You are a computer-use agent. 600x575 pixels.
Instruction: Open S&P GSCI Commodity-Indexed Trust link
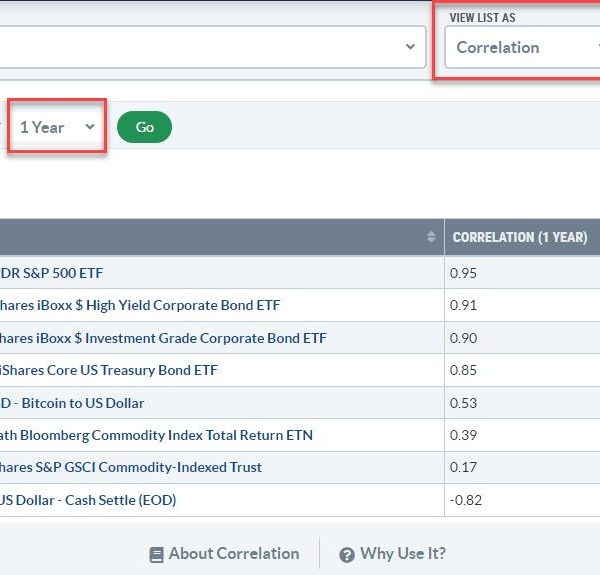(x=130, y=467)
